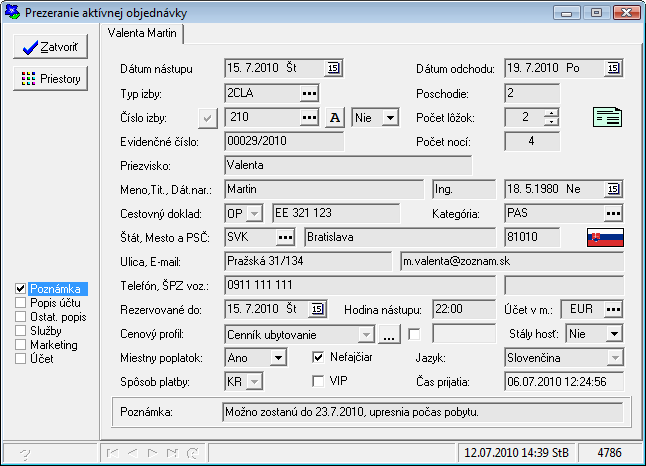The width and height of the screenshot is (646, 466).
Task: Browse room numbers next to 210
Action: tap(309, 118)
